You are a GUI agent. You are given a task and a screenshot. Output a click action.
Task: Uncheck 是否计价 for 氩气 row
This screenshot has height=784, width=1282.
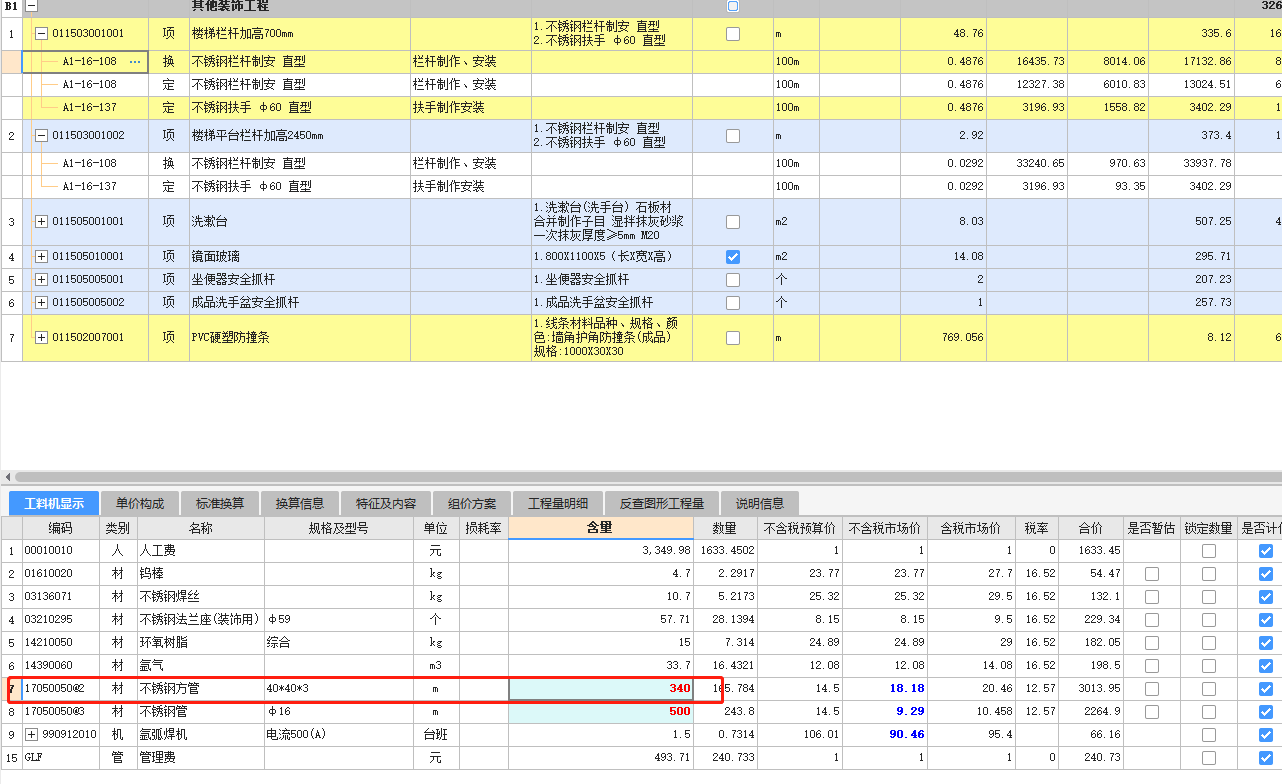1266,666
